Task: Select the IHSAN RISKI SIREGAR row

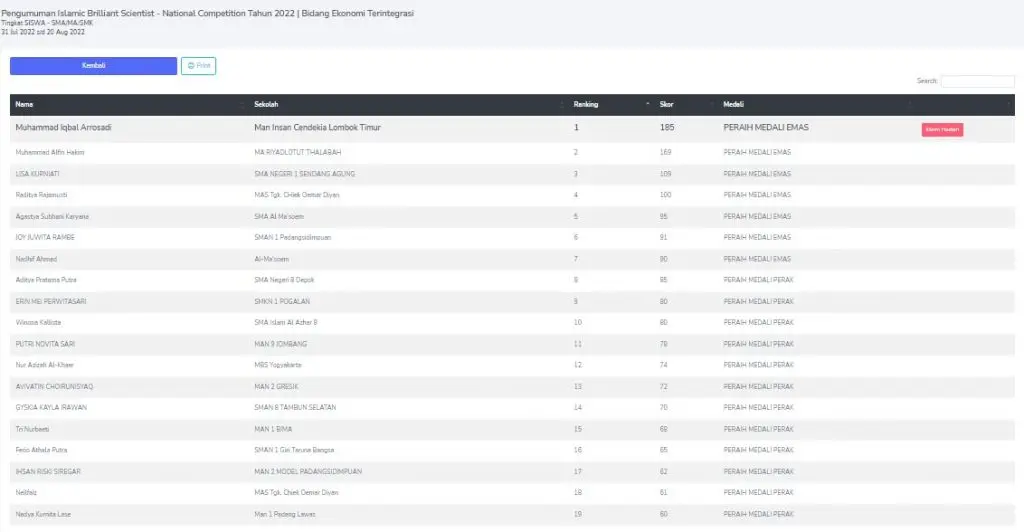Action: [47, 471]
